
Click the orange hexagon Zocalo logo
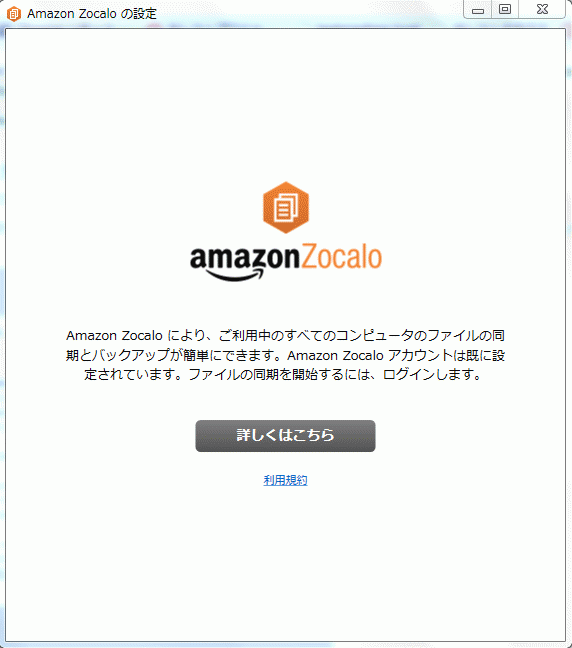point(286,207)
